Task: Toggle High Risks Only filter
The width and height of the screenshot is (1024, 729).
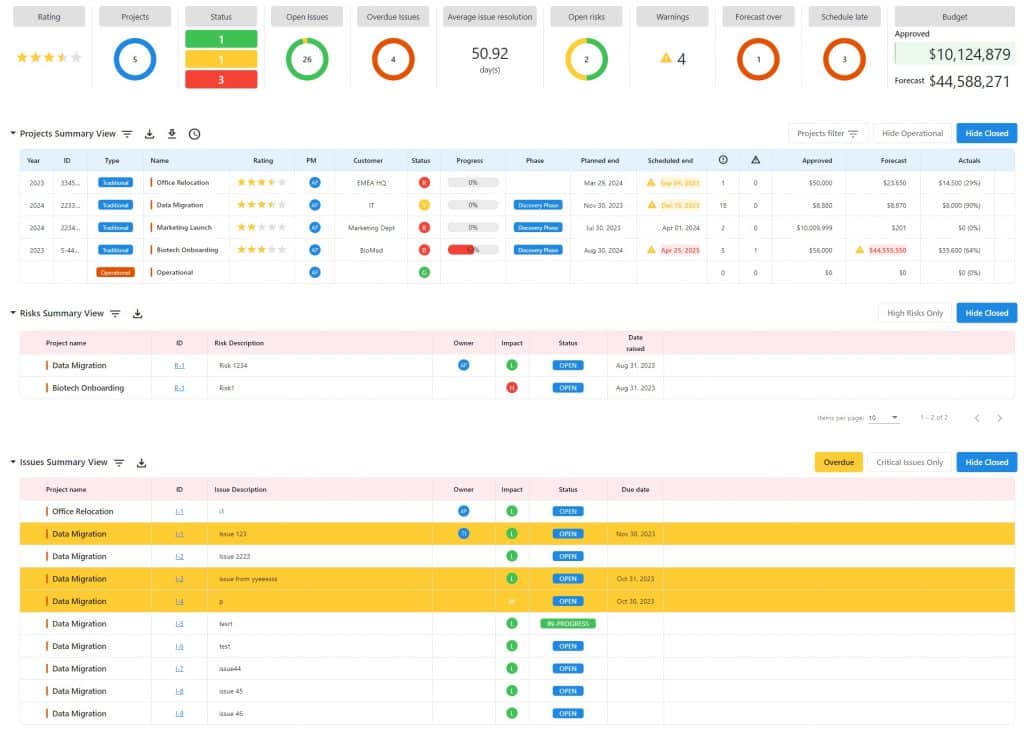Action: [914, 313]
